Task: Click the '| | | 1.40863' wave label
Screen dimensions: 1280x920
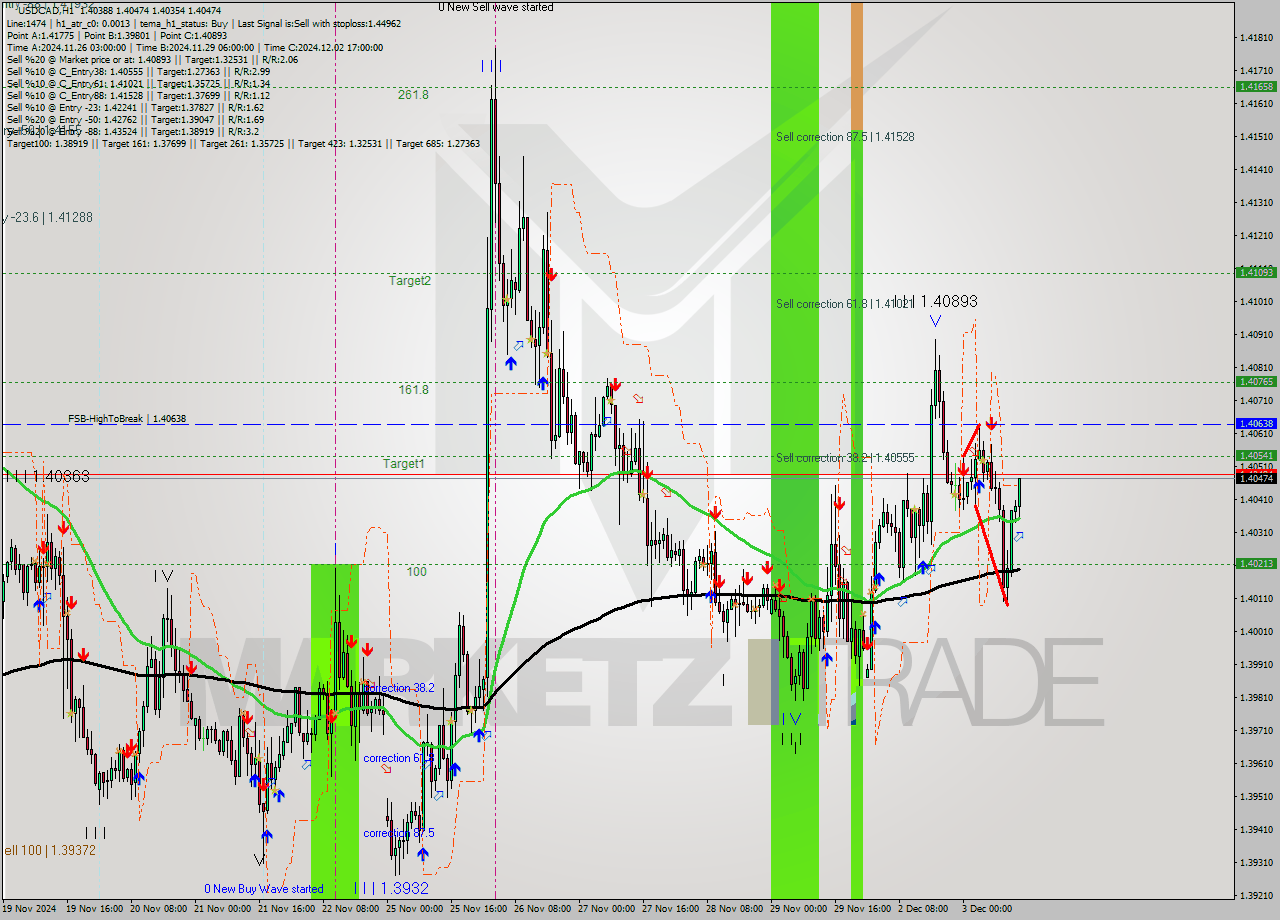Action: pos(46,477)
